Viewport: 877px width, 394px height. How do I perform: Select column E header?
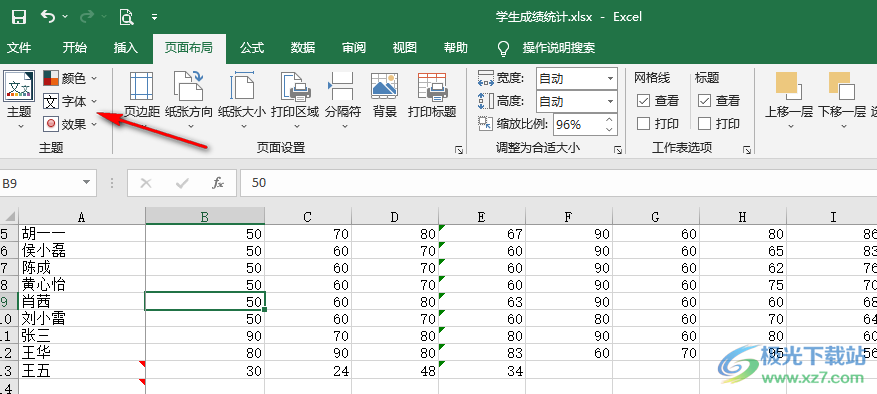pyautogui.click(x=482, y=217)
